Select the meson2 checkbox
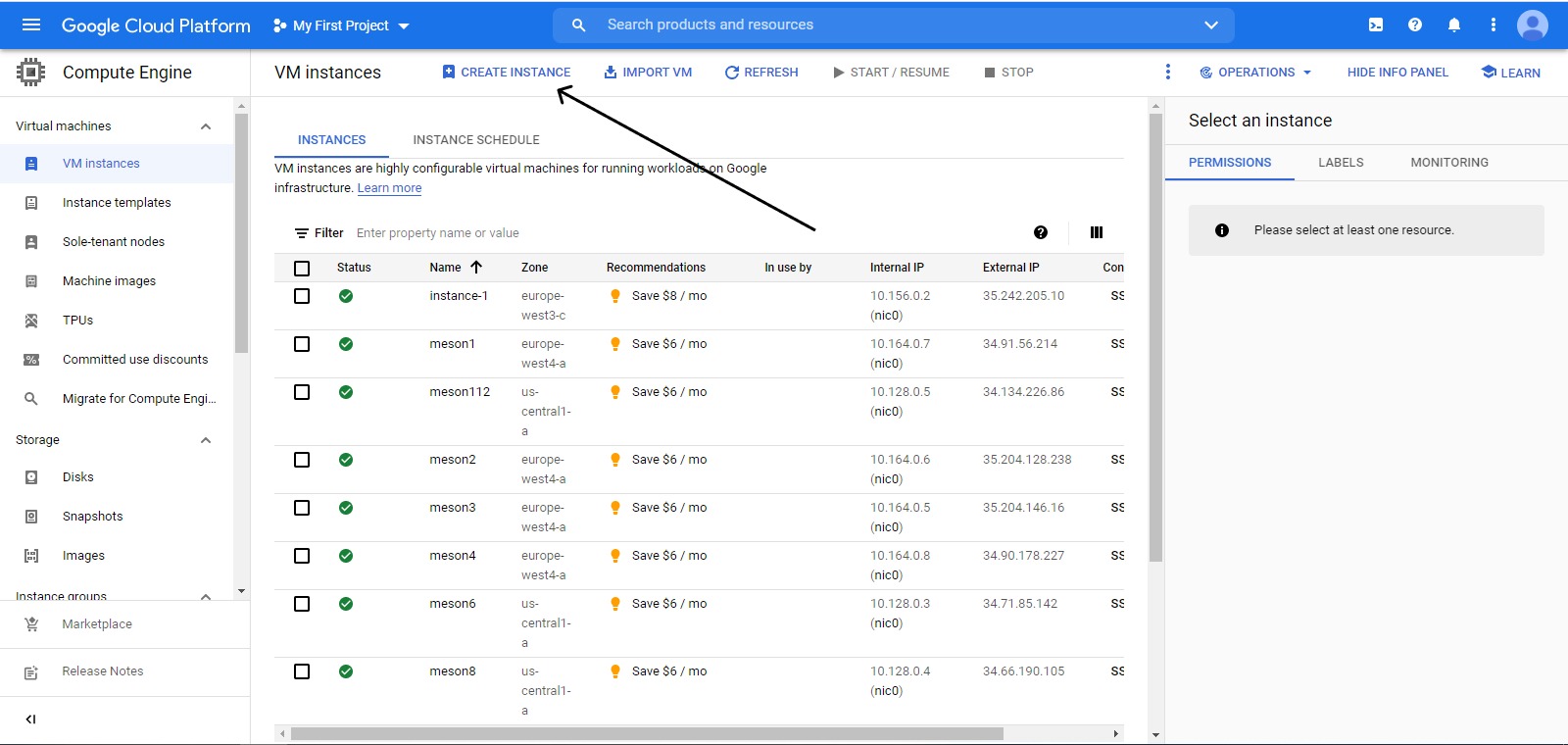 [302, 460]
